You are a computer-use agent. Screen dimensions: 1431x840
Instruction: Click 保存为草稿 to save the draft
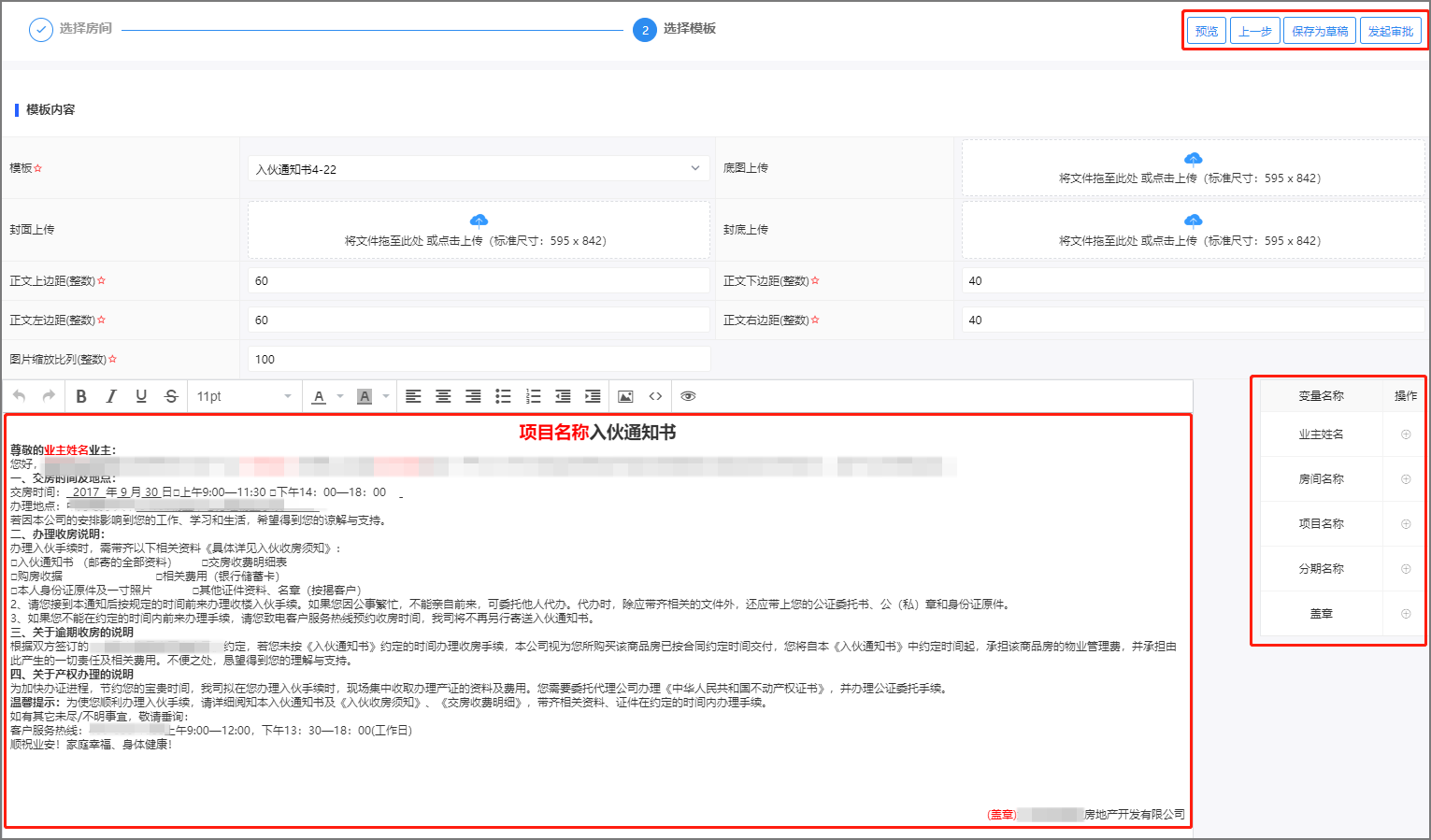pyautogui.click(x=1320, y=31)
